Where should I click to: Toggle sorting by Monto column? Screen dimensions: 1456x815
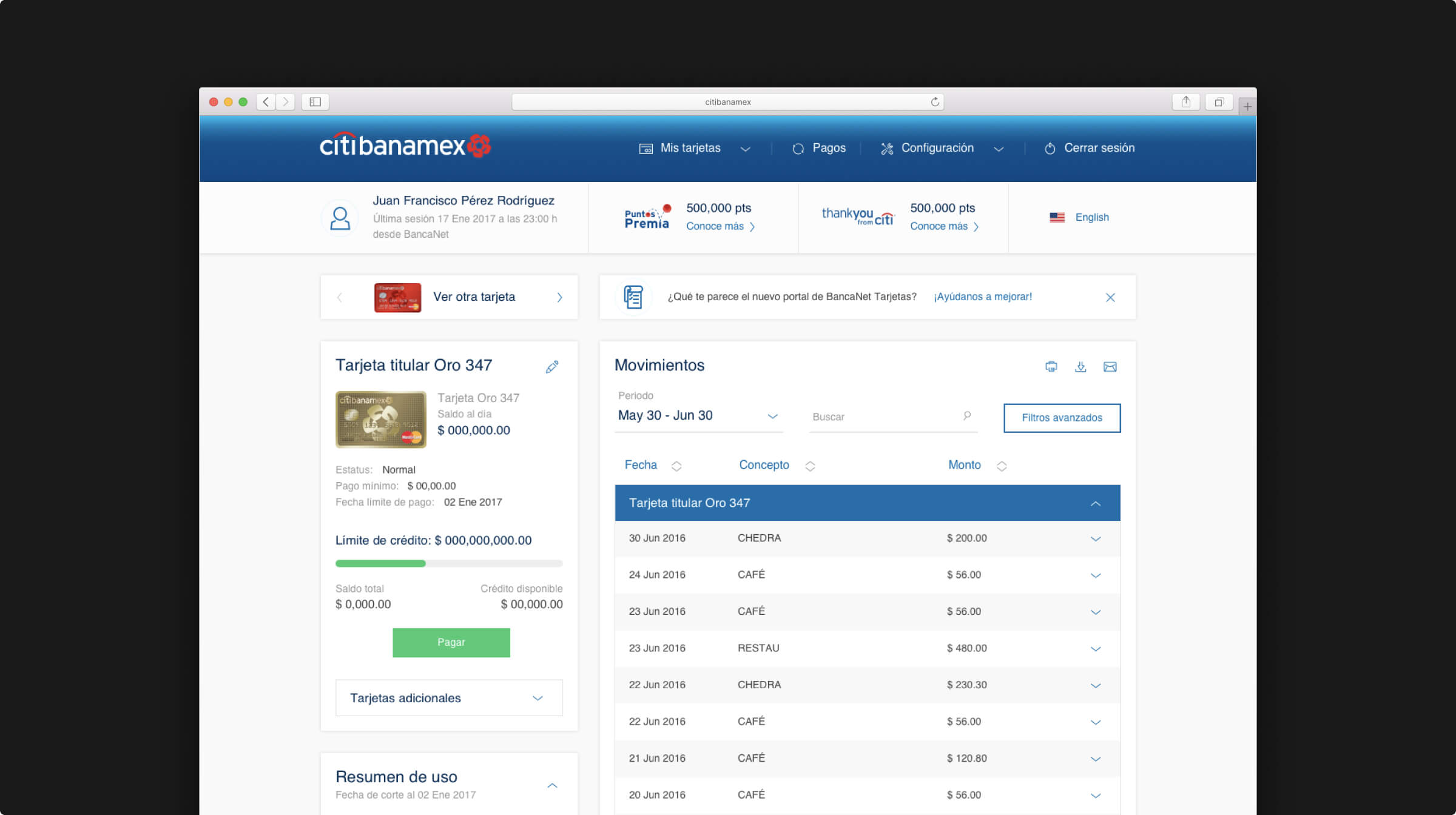1001,466
